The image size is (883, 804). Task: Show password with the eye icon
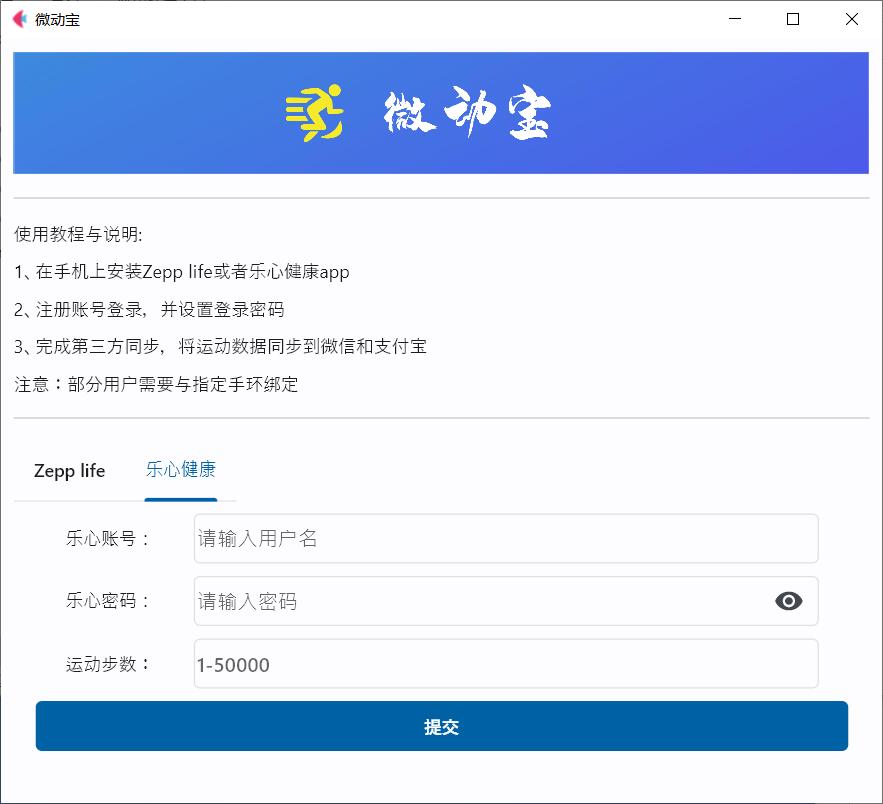[x=788, y=601]
